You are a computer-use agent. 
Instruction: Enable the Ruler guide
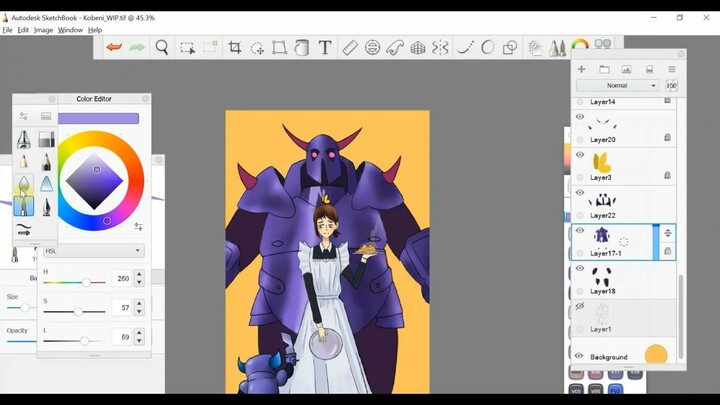pos(350,47)
